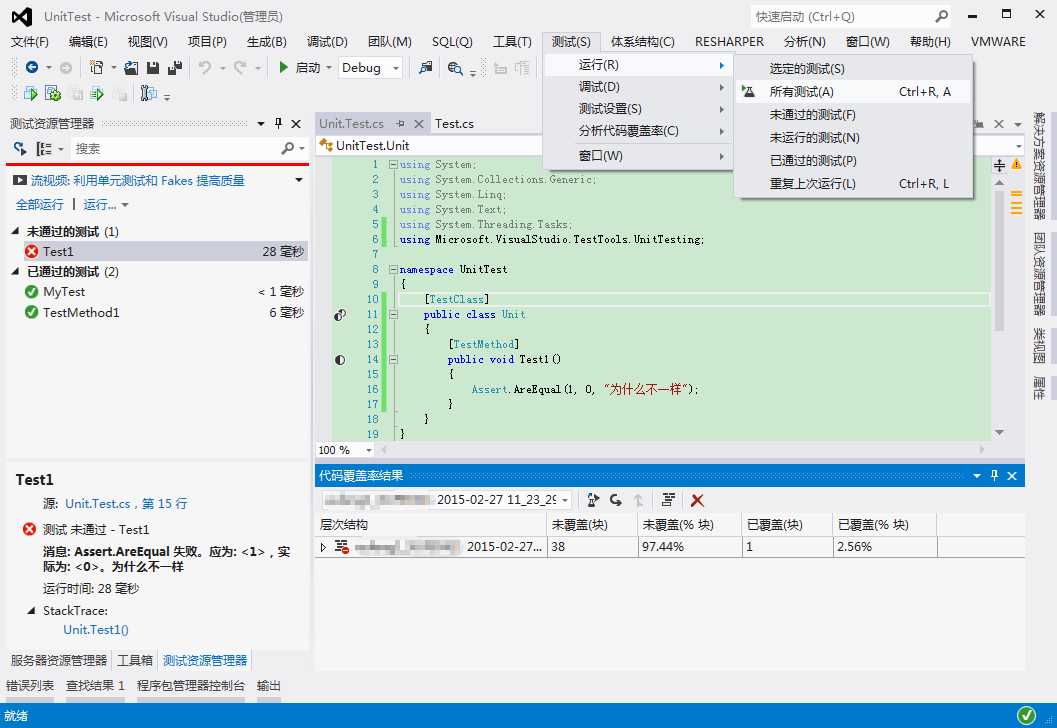
Task: Select 未通过的测试(F) in the Run submenu
Action: coord(853,115)
